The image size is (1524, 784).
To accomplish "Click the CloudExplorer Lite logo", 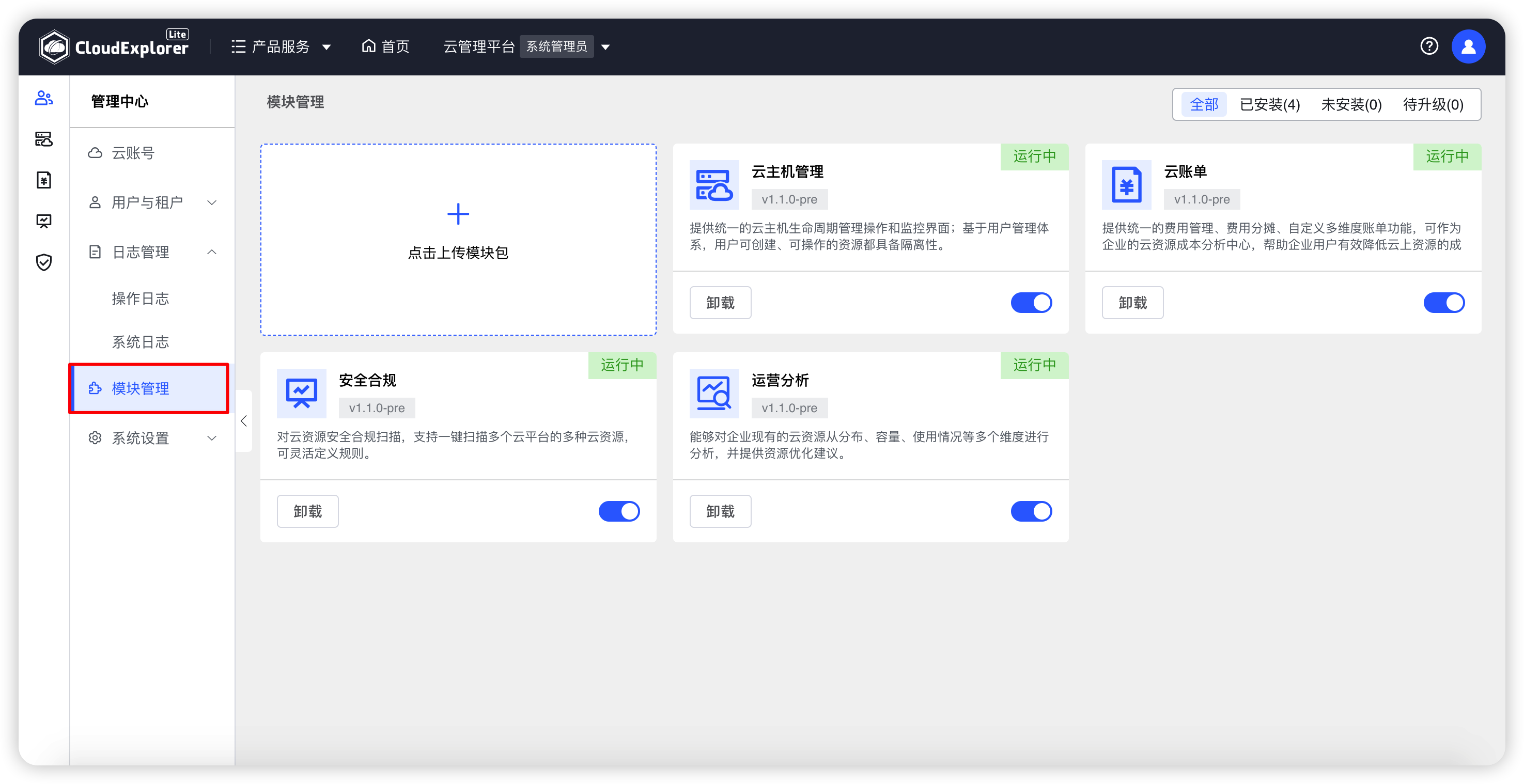I will point(114,46).
